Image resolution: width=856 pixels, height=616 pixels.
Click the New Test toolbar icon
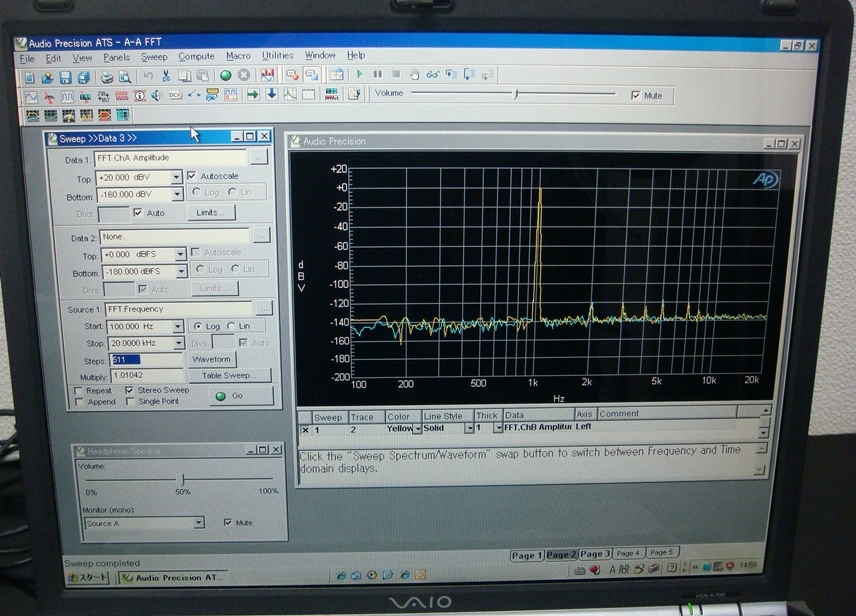click(x=29, y=77)
